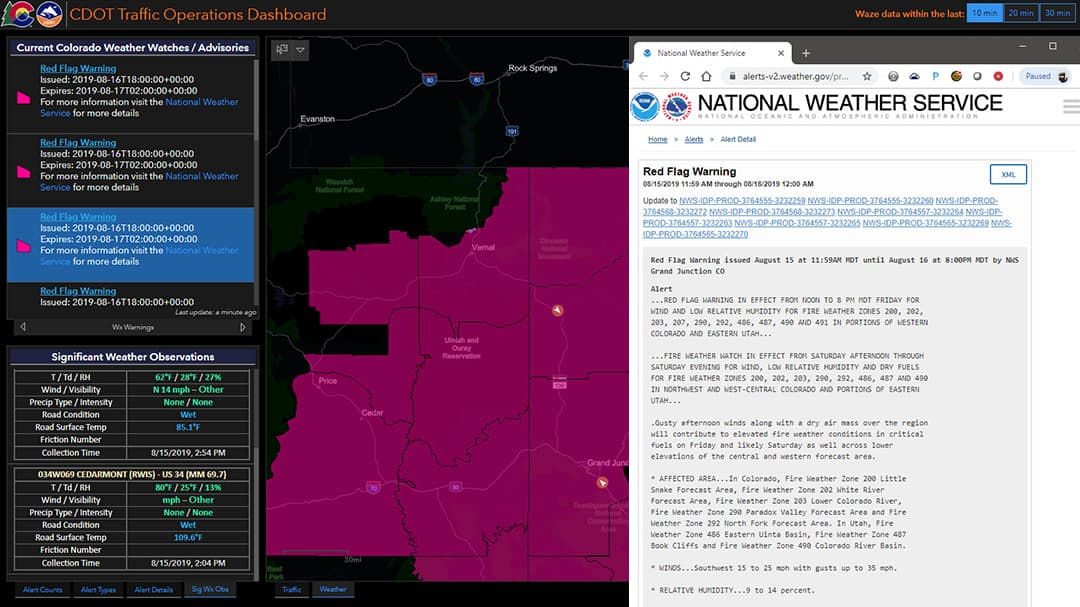Open the browser home page icon
Image resolution: width=1080 pixels, height=607 pixels.
706,76
